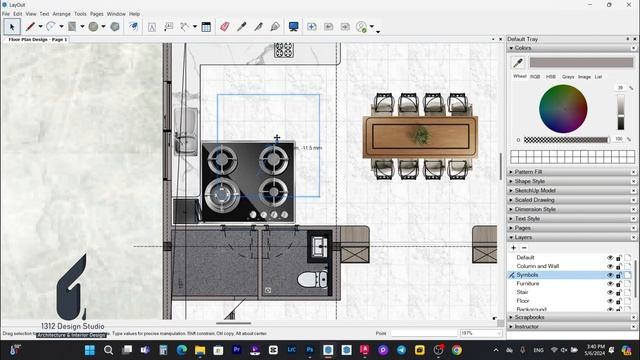
Task: Choose the Rectangle shape tool
Action: click(72, 27)
